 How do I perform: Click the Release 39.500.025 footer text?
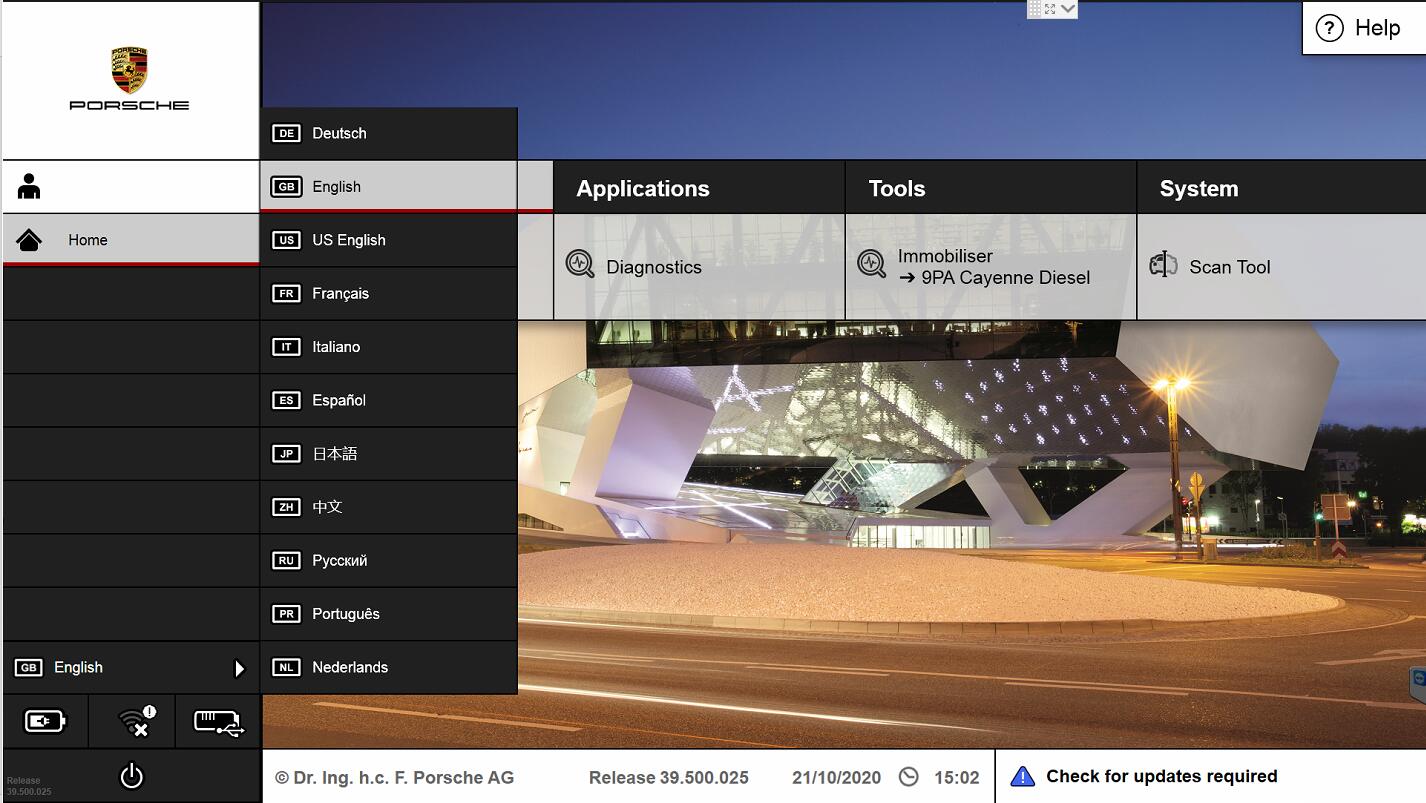tap(669, 777)
